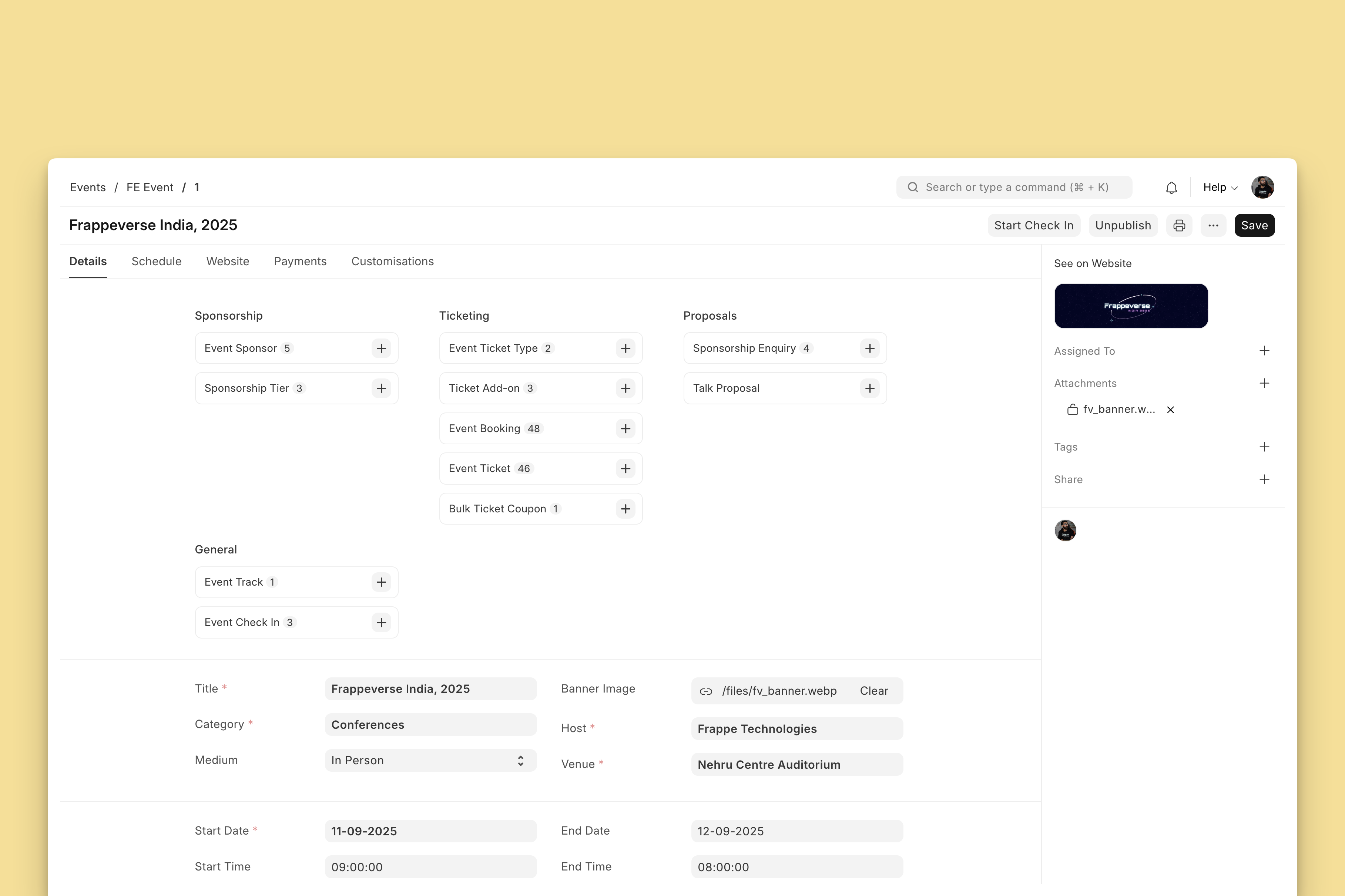
Task: Click the plus icon next to Assigned To
Action: 1264,351
